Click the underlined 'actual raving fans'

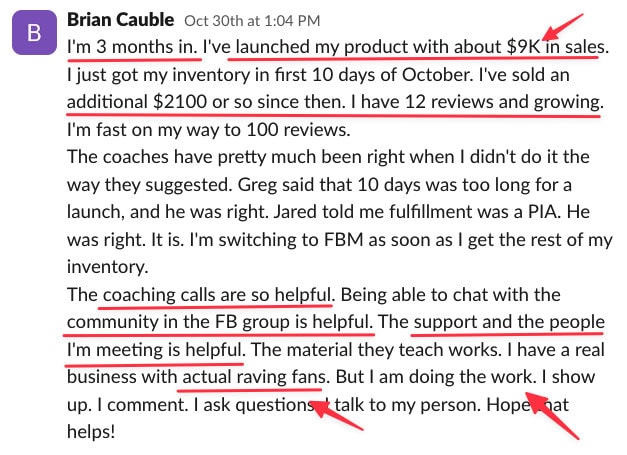[254, 377]
